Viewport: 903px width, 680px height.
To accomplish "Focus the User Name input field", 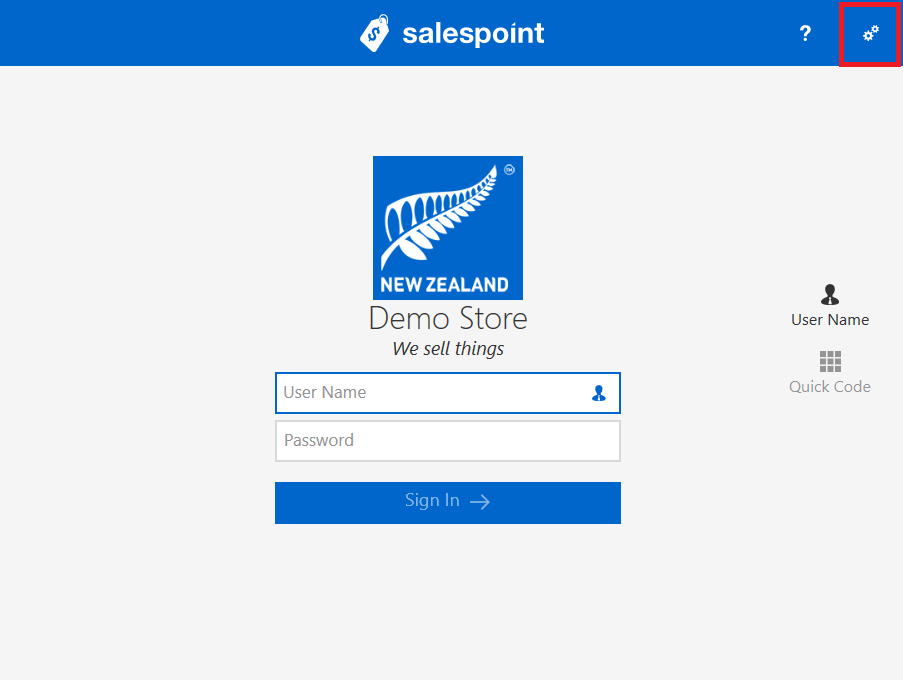I will pyautogui.click(x=447, y=393).
